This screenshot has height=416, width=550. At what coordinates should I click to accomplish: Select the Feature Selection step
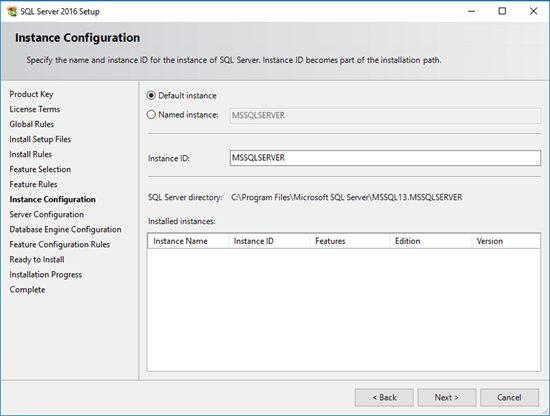pyautogui.click(x=40, y=169)
